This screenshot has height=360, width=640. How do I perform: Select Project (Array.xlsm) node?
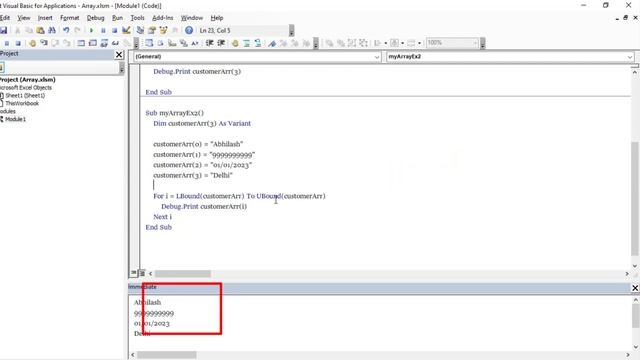coord(28,80)
